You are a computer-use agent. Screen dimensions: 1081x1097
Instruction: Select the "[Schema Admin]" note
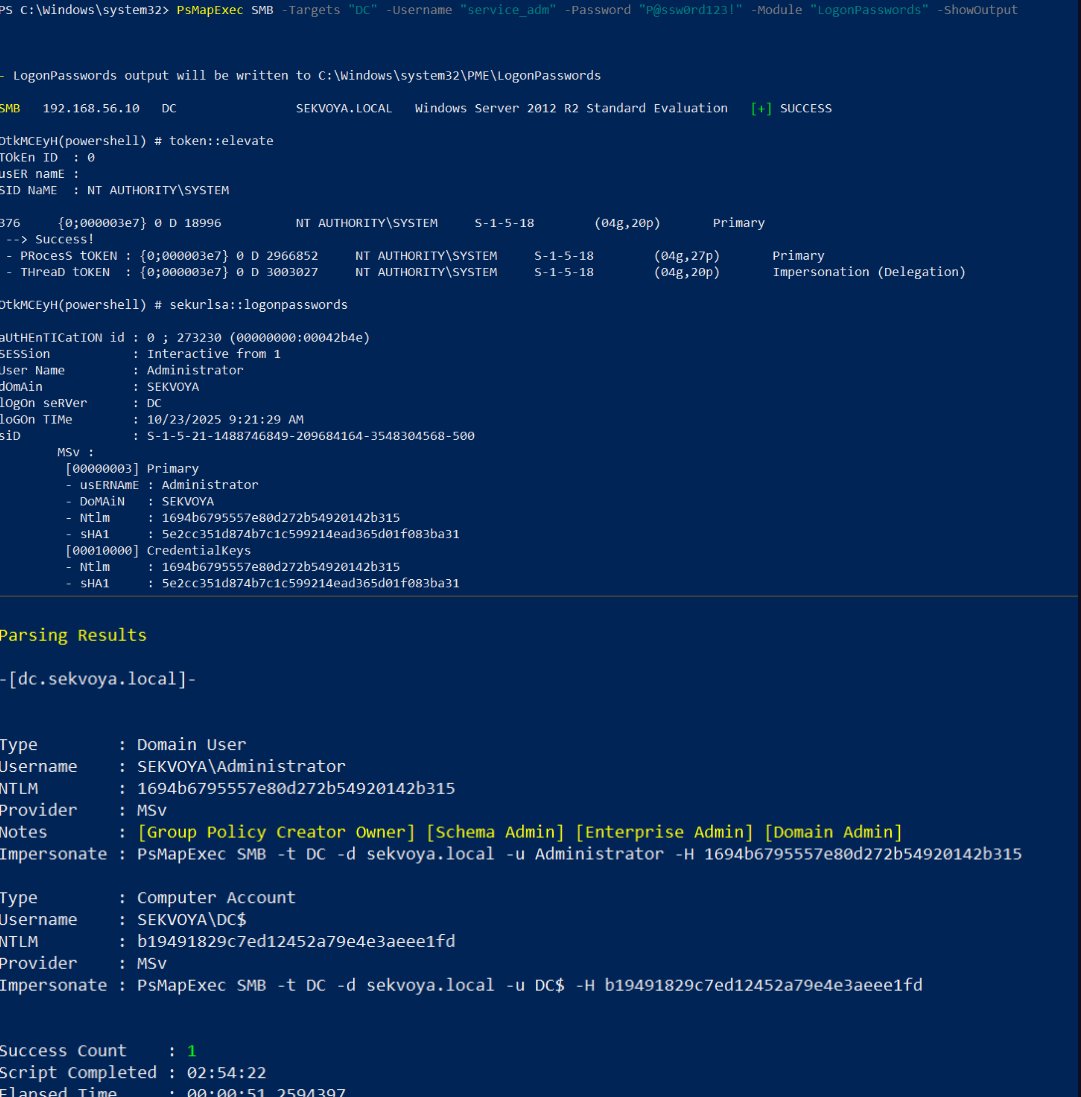point(495,833)
